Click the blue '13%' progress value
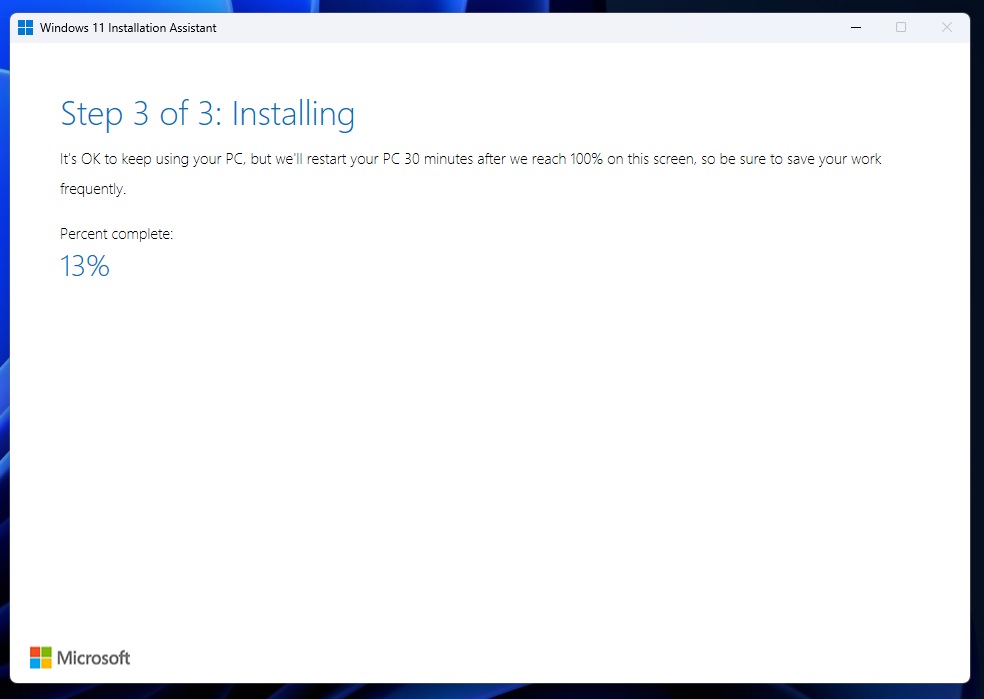Screen dimensions: 984x699 pos(84,266)
